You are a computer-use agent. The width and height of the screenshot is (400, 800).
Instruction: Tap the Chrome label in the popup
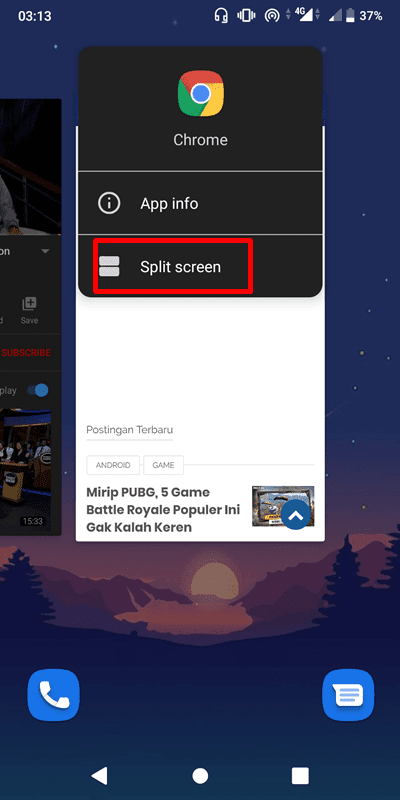(x=201, y=140)
